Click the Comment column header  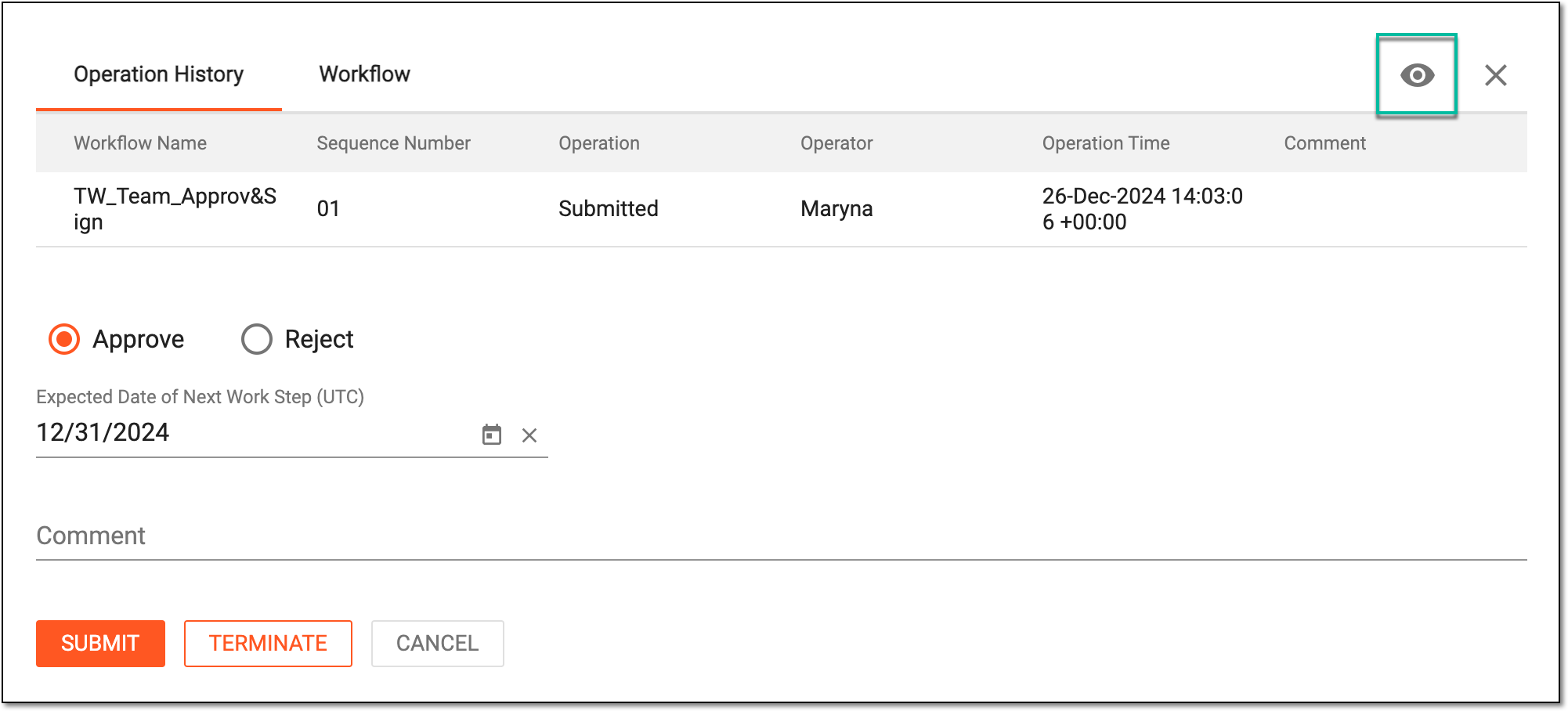pyautogui.click(x=1324, y=143)
